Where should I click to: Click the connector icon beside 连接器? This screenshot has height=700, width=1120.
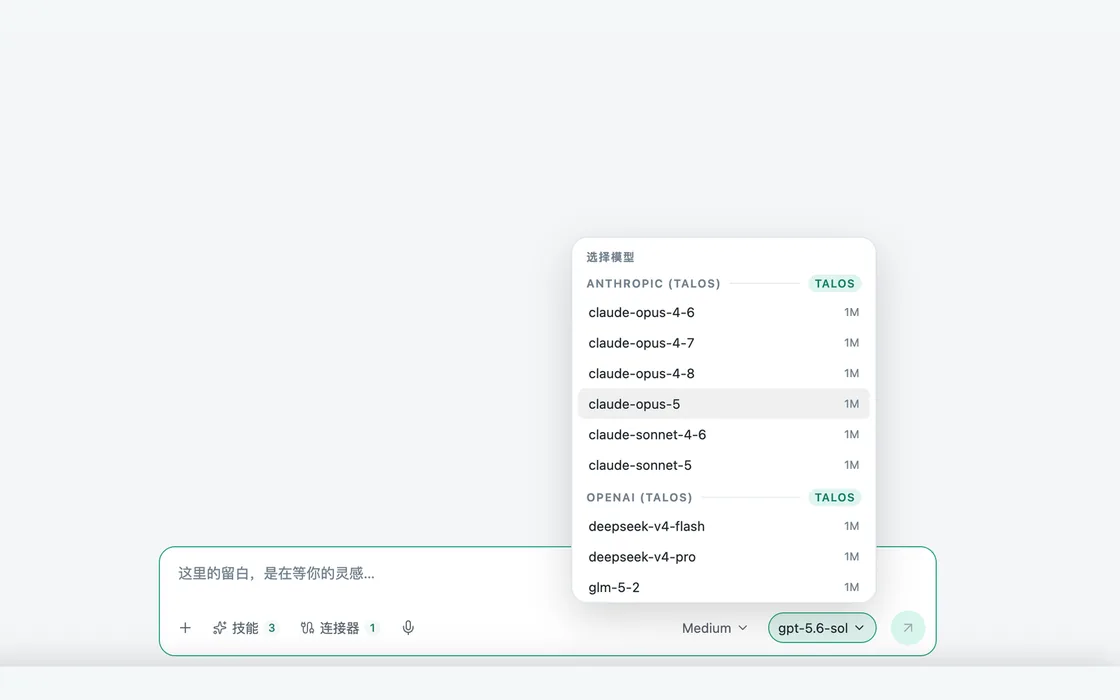(x=307, y=628)
